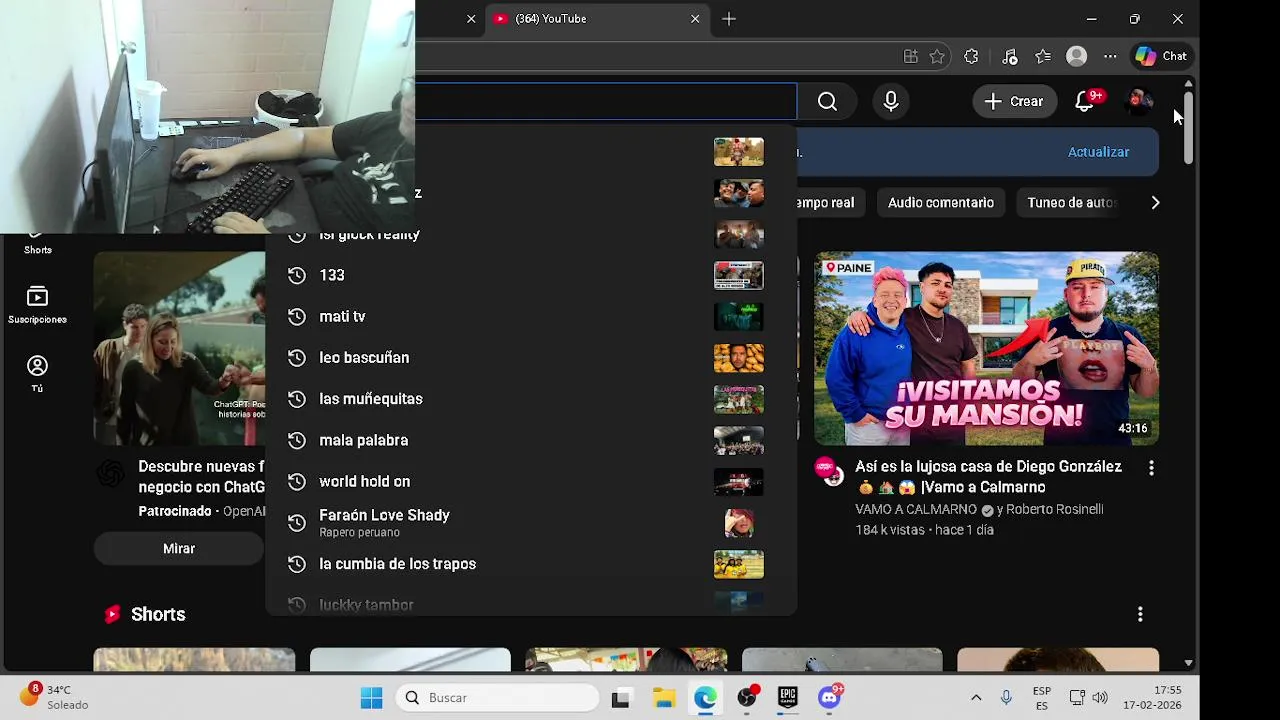Choose 'la cumbia de los trapos' suggestion
The height and width of the screenshot is (720, 1280).
click(531, 564)
